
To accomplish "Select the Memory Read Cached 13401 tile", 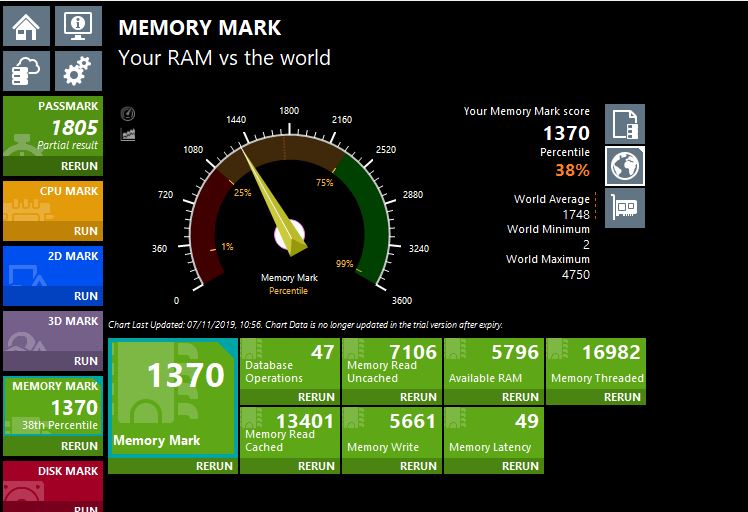I will coord(290,433).
